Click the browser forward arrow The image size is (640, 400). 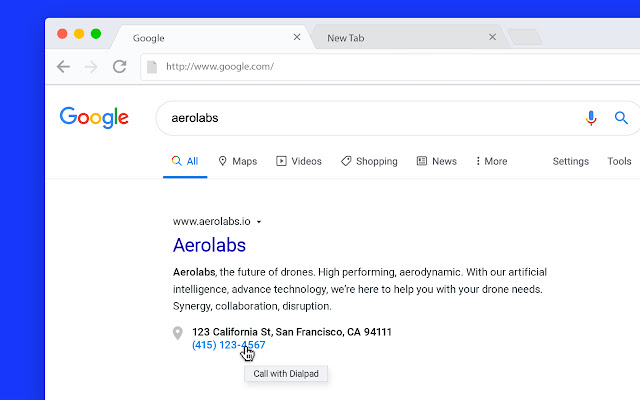pyautogui.click(x=91, y=67)
